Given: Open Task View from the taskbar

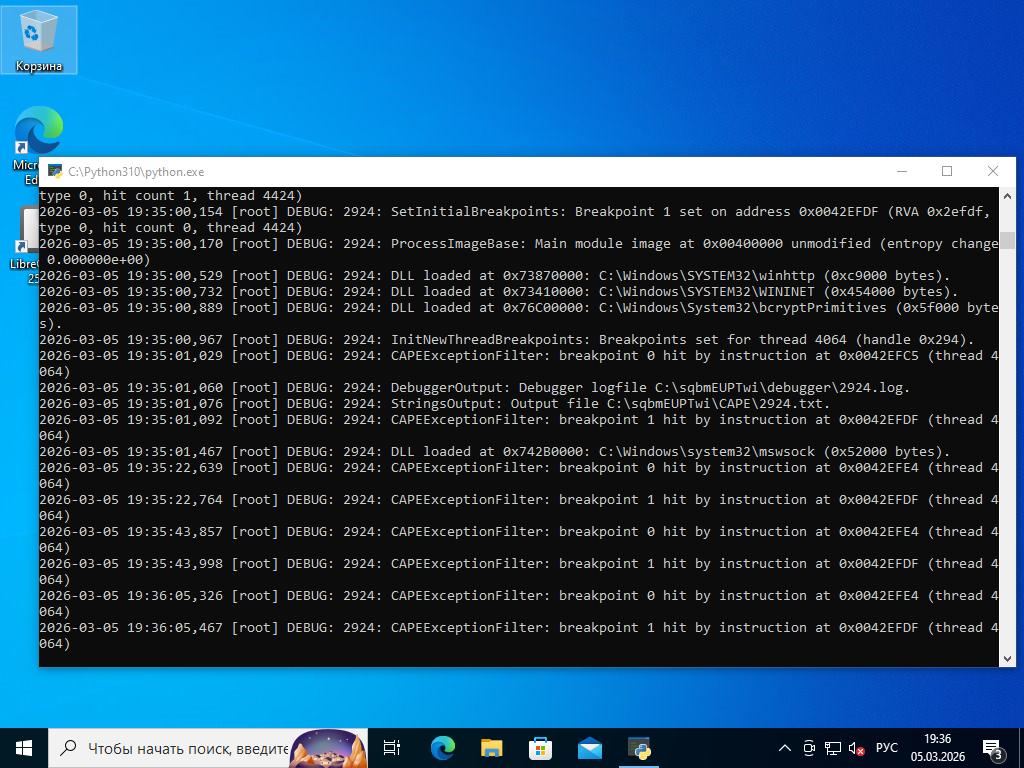Looking at the screenshot, I should (392, 747).
